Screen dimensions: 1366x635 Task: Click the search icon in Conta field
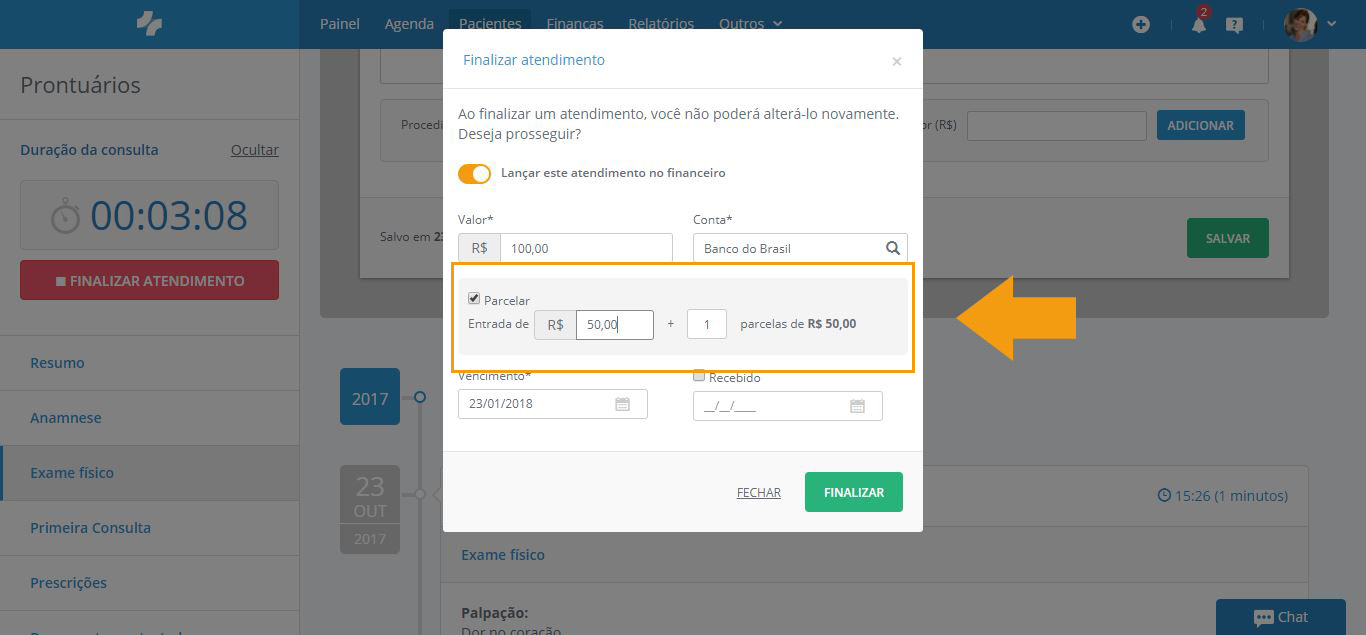tap(892, 248)
